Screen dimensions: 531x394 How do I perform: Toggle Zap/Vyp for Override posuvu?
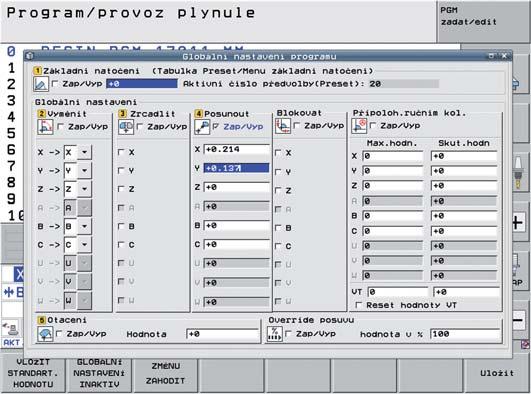point(288,334)
